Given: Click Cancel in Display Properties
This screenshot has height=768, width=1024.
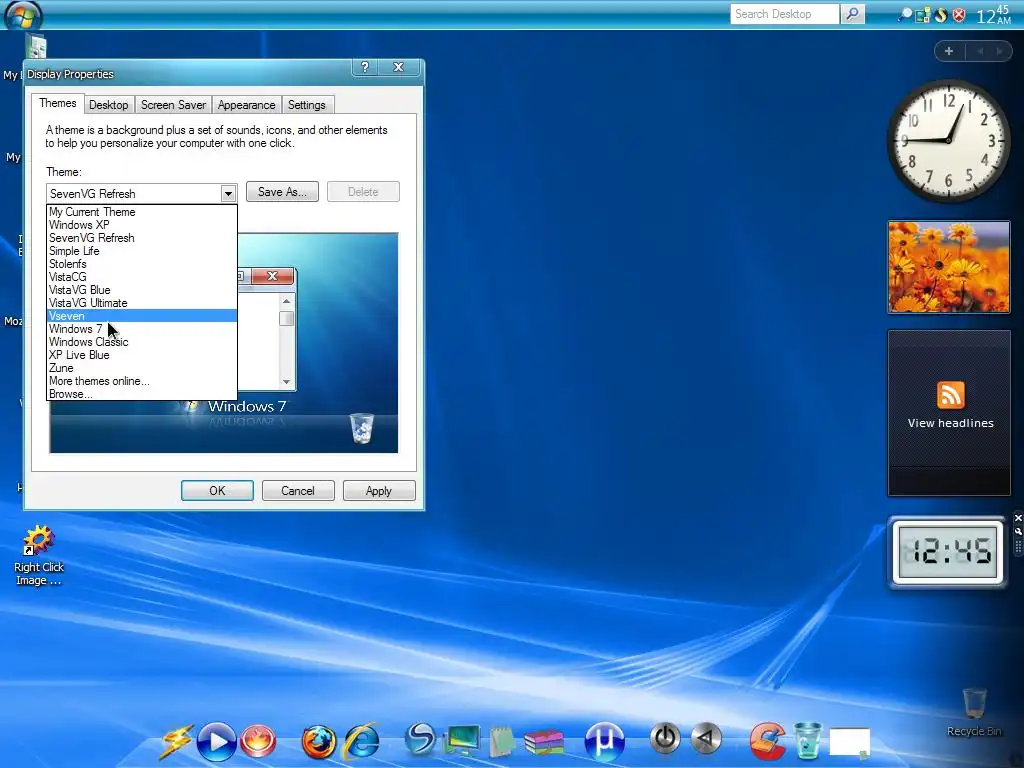Looking at the screenshot, I should coord(298,491).
